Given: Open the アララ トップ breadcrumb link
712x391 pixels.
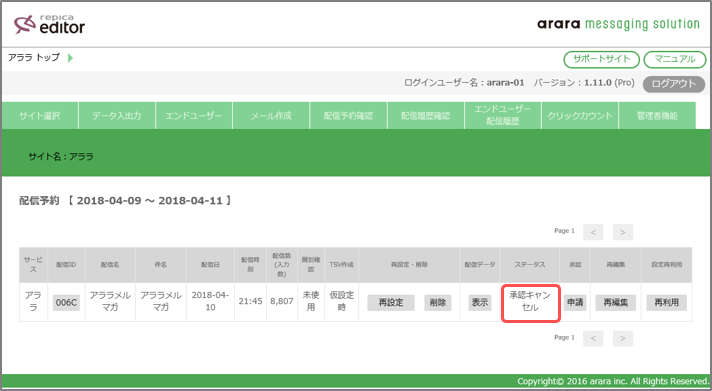Looking at the screenshot, I should [34, 58].
